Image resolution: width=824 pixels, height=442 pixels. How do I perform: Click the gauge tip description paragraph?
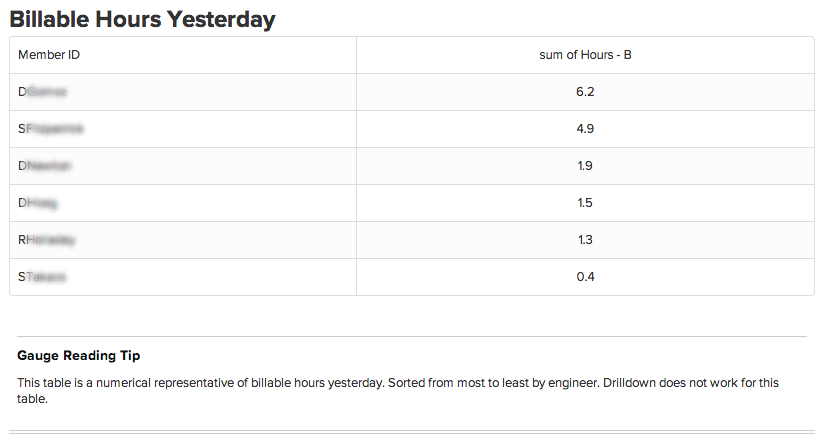click(398, 390)
